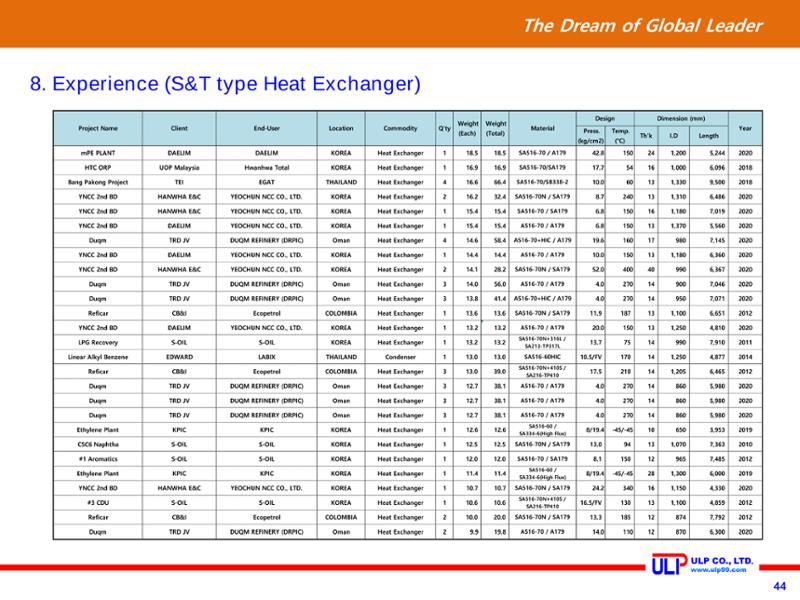Click the 'Weight (Total)' column header

(495, 129)
